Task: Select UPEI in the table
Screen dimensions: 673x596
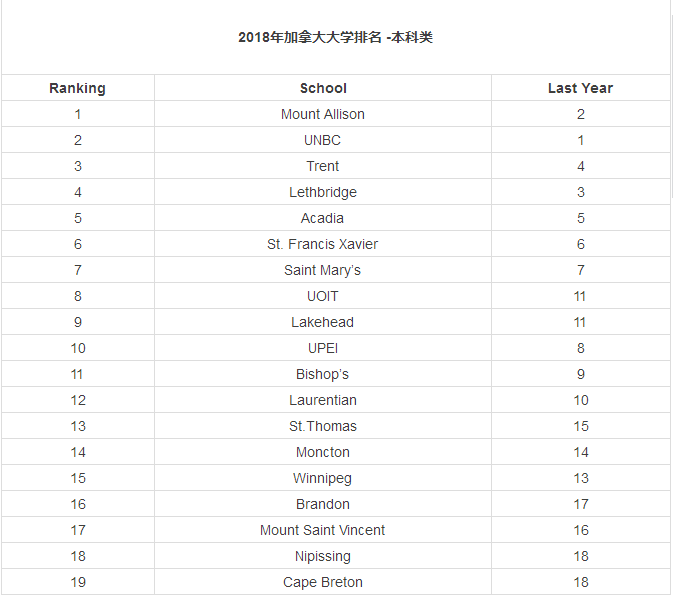Action: click(x=323, y=348)
